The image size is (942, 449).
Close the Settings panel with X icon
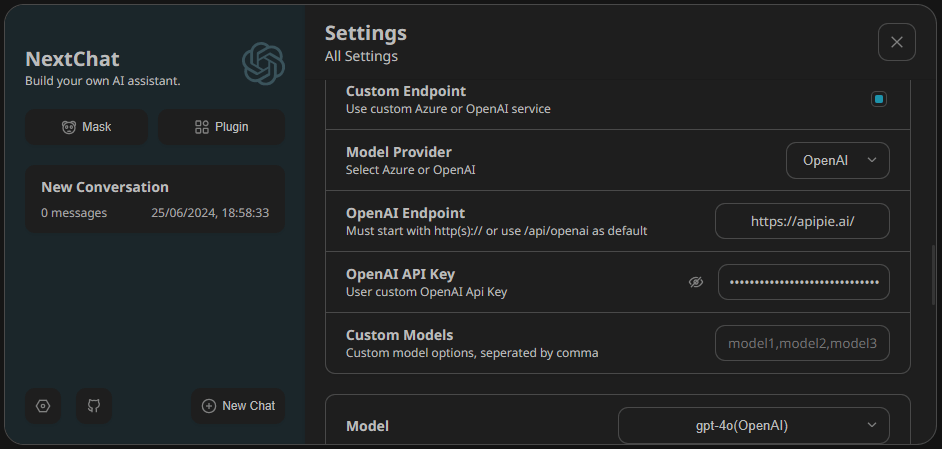pyautogui.click(x=896, y=42)
